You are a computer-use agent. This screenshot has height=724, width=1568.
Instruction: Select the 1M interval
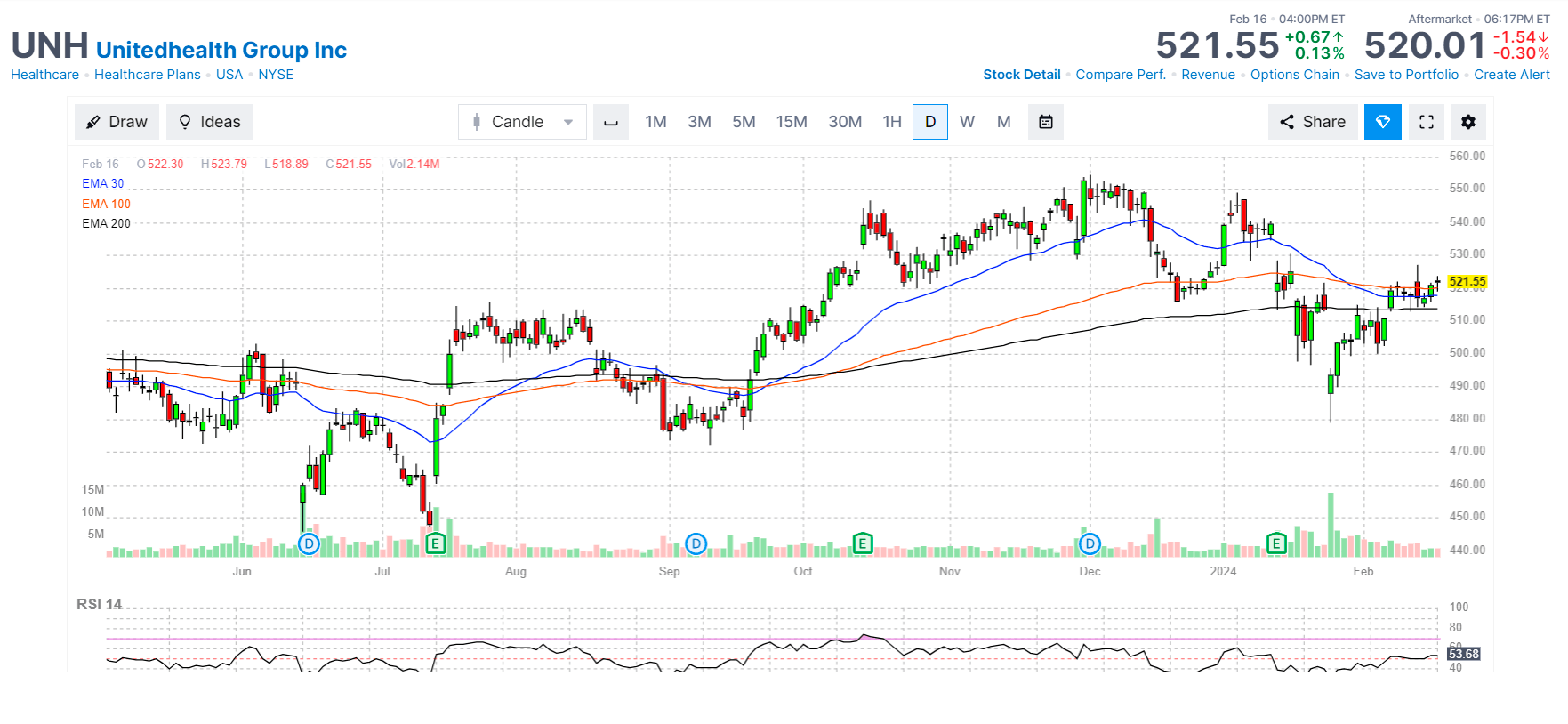(656, 122)
